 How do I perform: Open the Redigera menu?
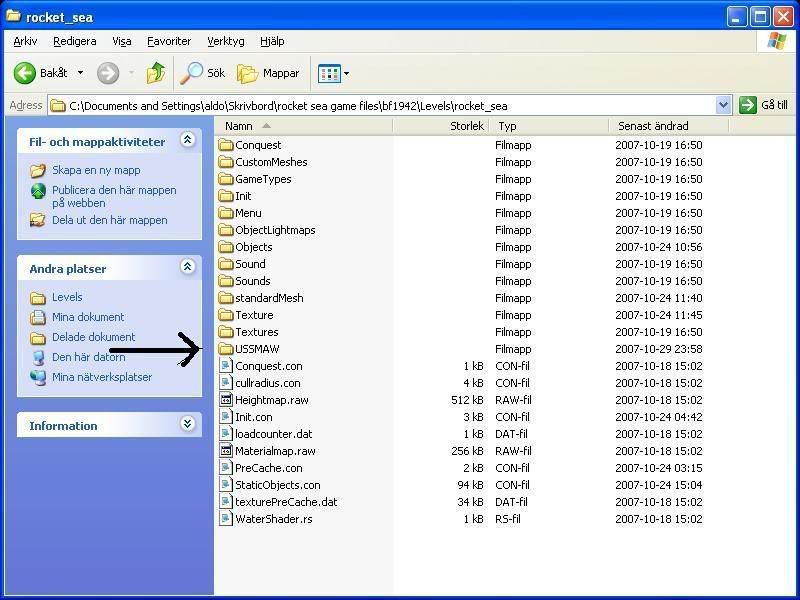[74, 41]
